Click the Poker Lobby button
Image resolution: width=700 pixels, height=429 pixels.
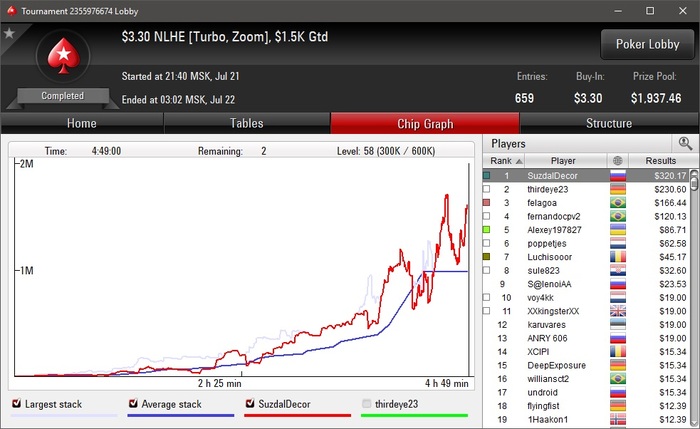[647, 44]
